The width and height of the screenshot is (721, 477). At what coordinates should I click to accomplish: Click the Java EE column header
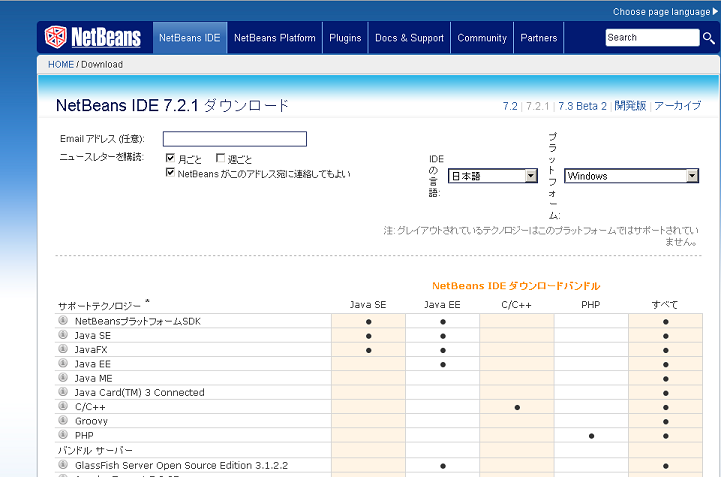click(442, 305)
